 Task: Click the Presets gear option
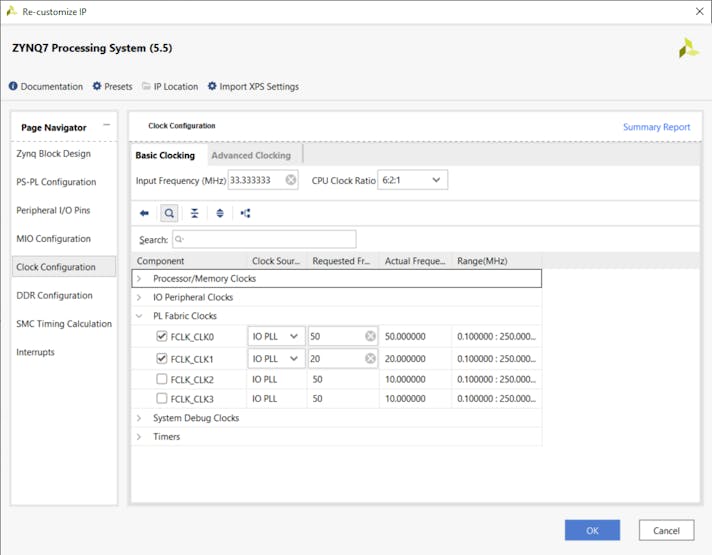point(112,87)
